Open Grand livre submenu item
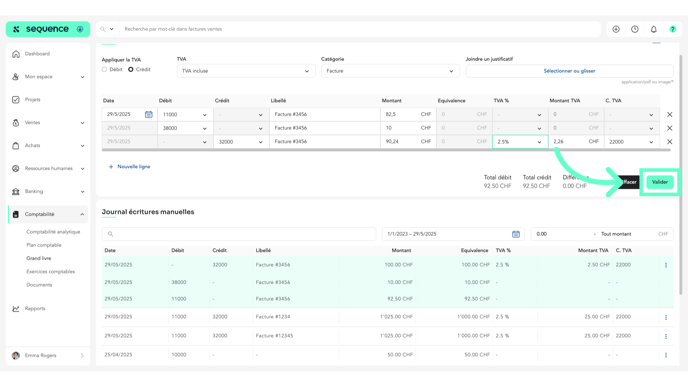The image size is (688, 387). tap(39, 258)
